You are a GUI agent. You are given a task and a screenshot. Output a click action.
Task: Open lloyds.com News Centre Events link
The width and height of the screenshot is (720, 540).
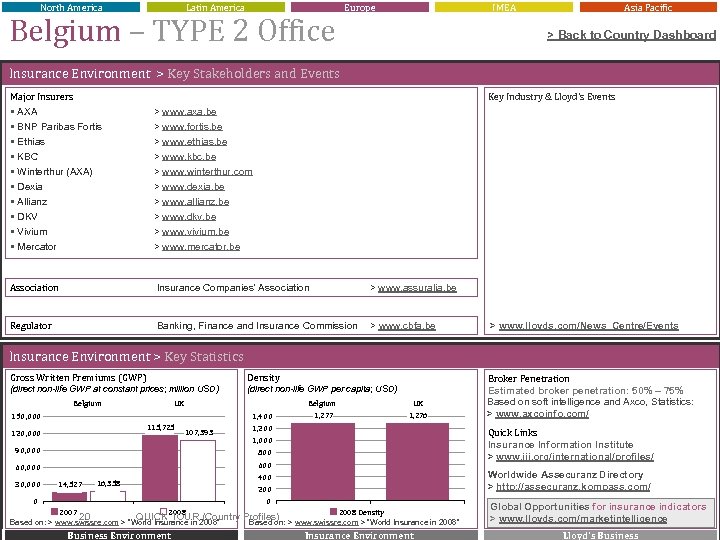[x=589, y=326]
